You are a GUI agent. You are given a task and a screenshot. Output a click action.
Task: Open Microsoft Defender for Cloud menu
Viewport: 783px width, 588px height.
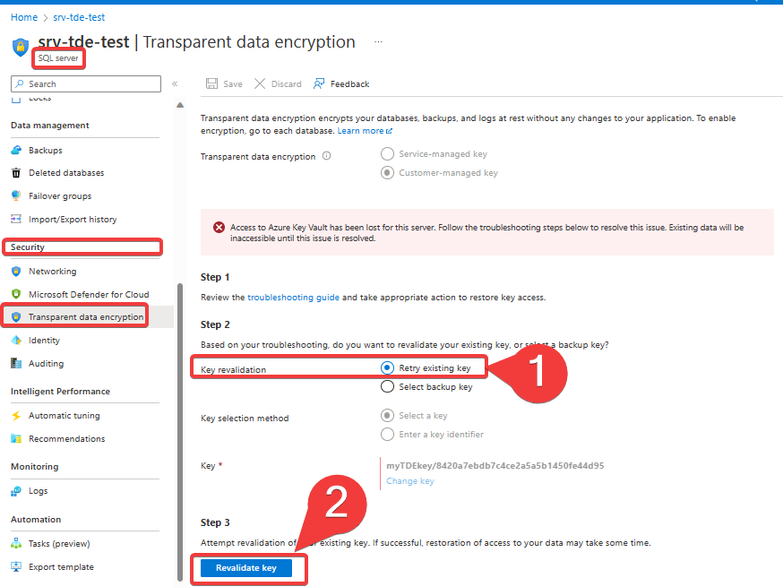(88, 294)
